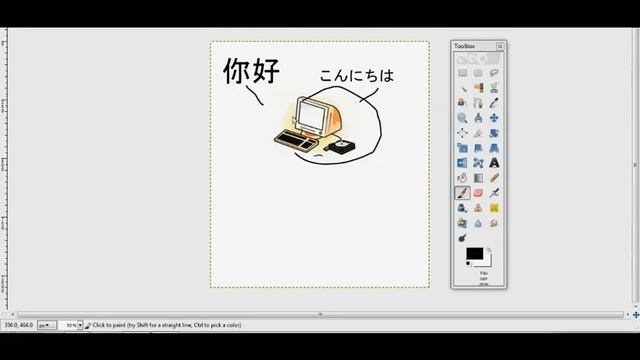Select the Fuzzy Select wand tool
The width and height of the screenshot is (640, 360).
pos(462,88)
